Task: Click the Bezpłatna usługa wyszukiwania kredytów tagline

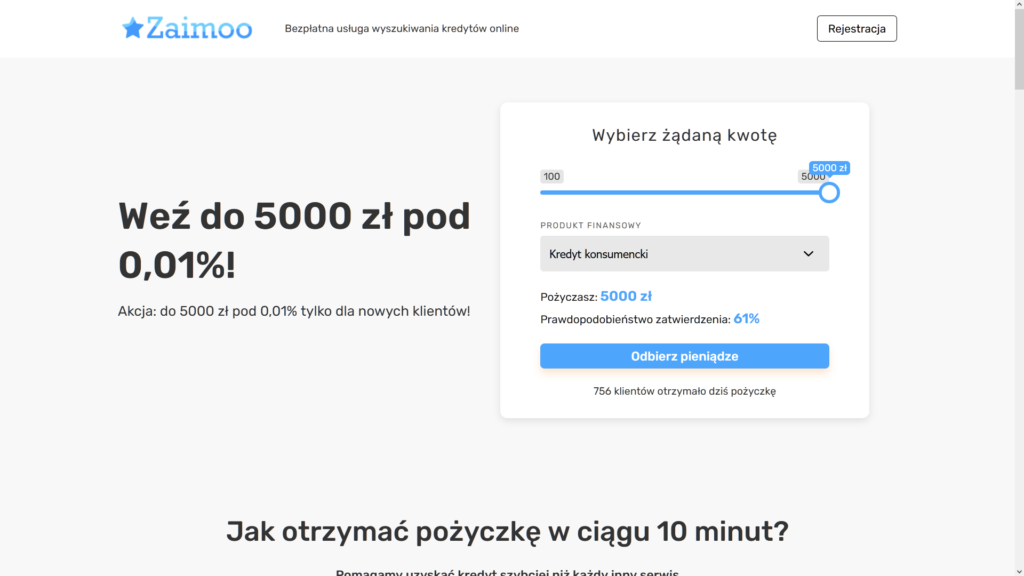Action: [x=401, y=29]
